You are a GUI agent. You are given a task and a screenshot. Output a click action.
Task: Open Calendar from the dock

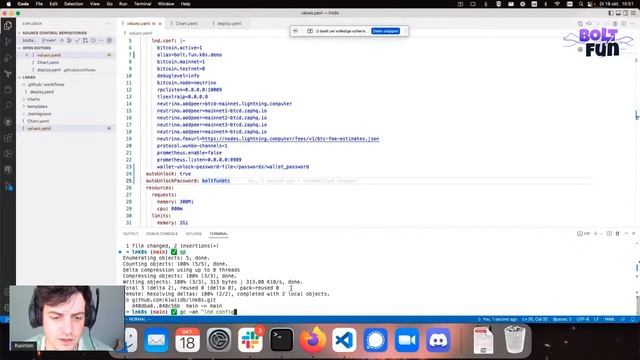click(x=187, y=340)
